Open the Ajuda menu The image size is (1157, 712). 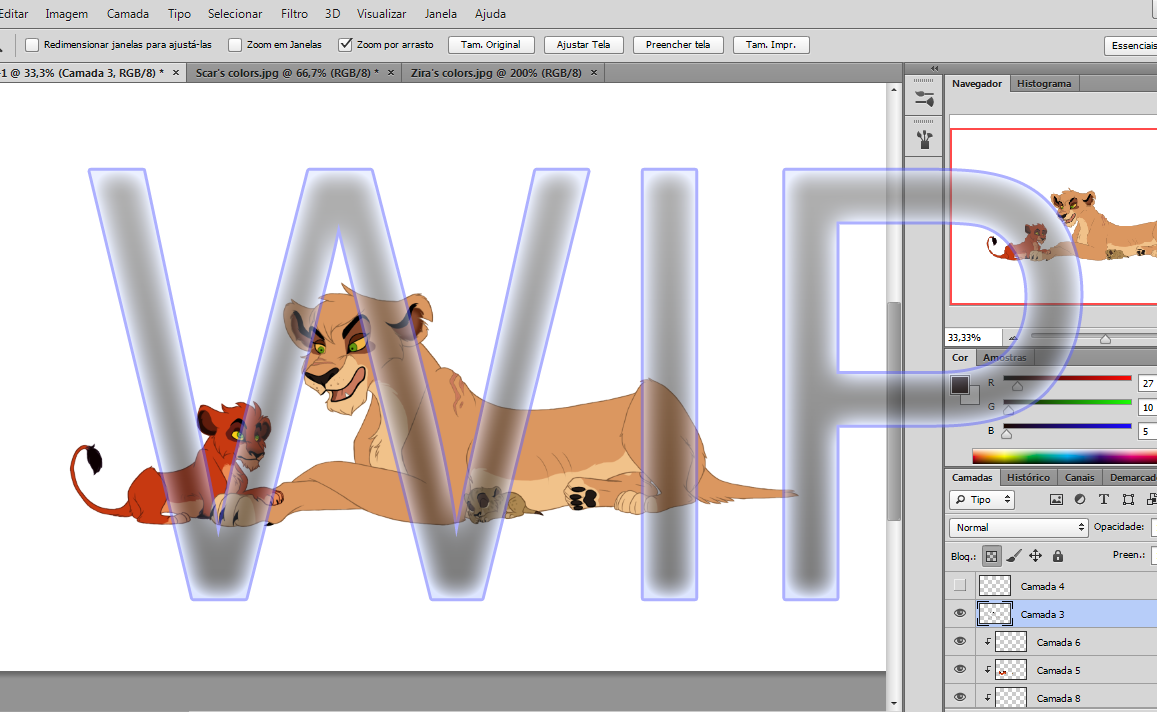click(x=491, y=14)
